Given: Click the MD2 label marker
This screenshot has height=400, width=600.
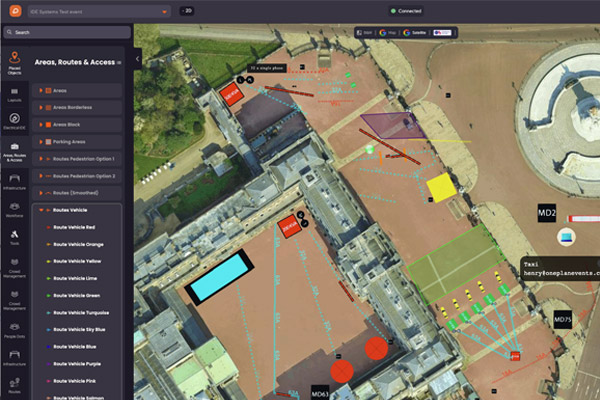Looking at the screenshot, I should click(x=547, y=213).
